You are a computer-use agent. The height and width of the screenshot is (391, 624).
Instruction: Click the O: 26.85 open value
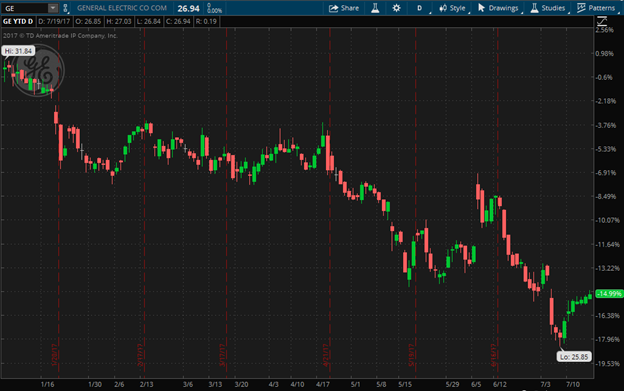tap(88, 21)
